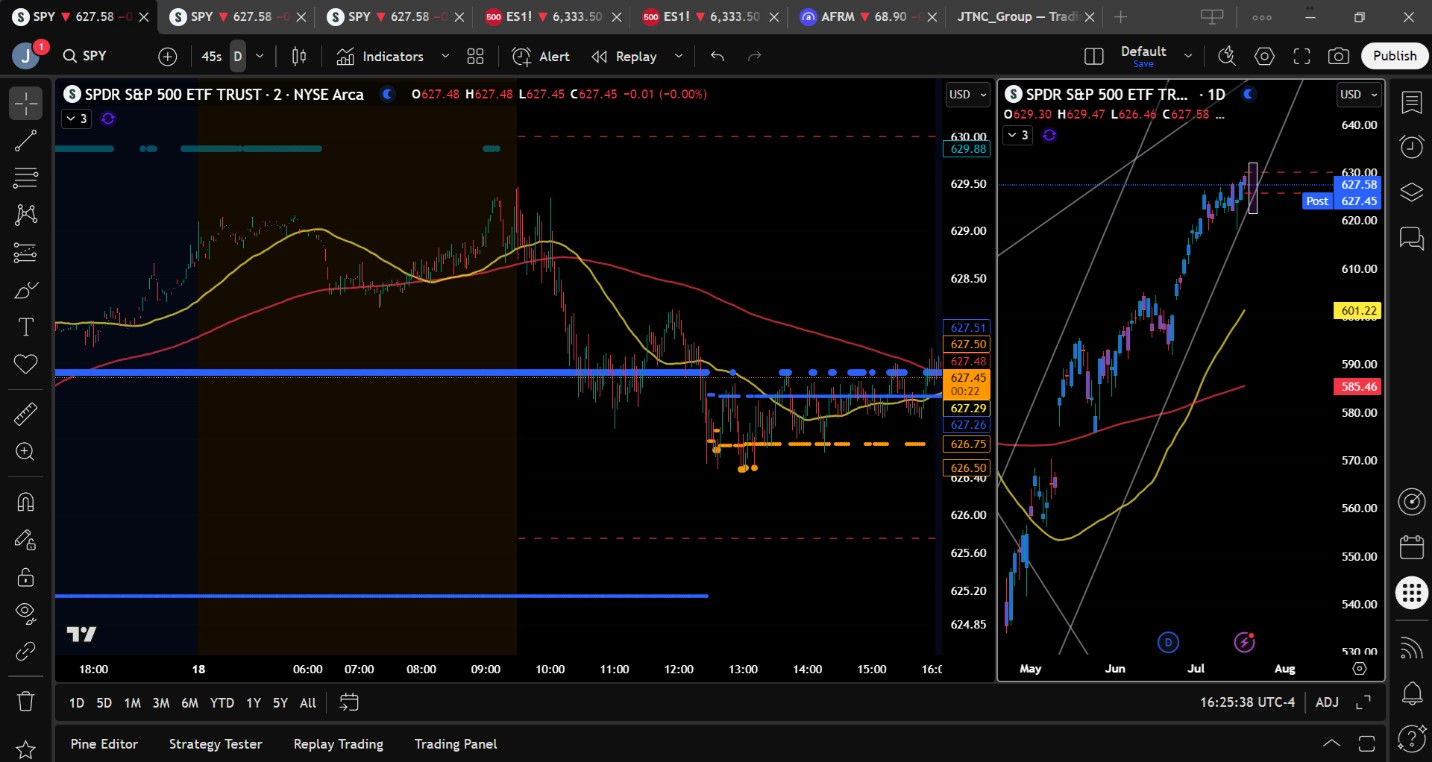Viewport: 1432px width, 762px height.
Task: Open the Default layout dropdown arrow
Action: pos(1188,56)
